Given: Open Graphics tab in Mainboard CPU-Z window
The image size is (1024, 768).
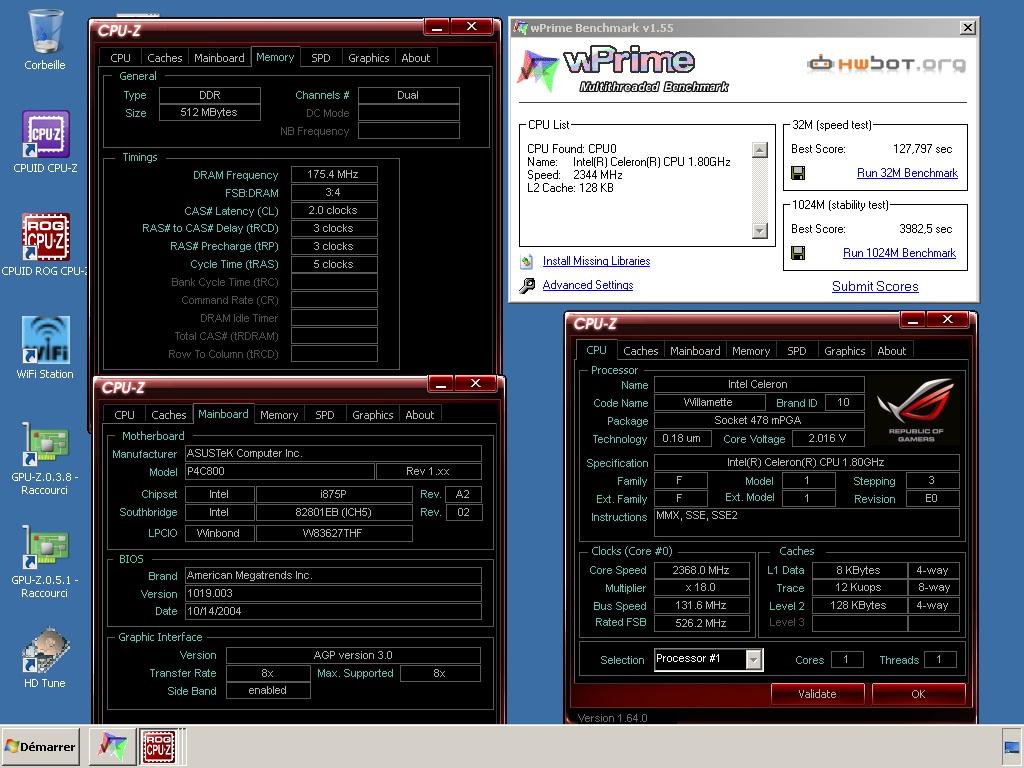Looking at the screenshot, I should pos(372,415).
